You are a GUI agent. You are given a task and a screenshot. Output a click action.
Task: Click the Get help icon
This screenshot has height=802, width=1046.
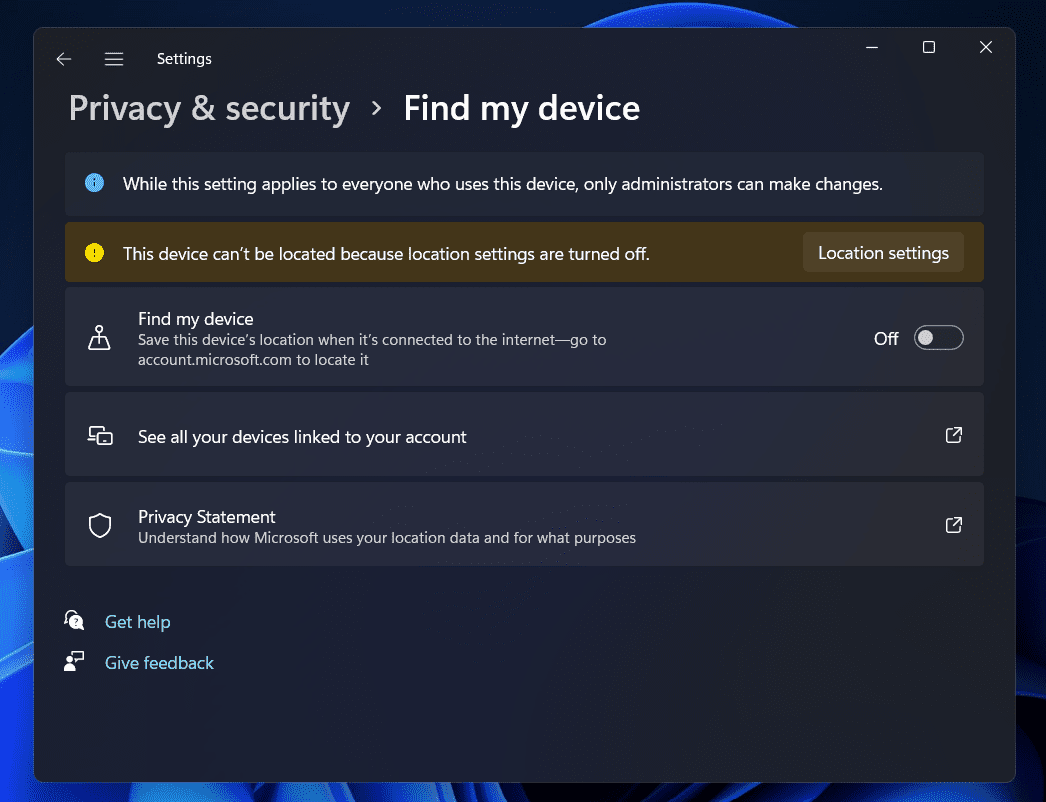point(74,621)
